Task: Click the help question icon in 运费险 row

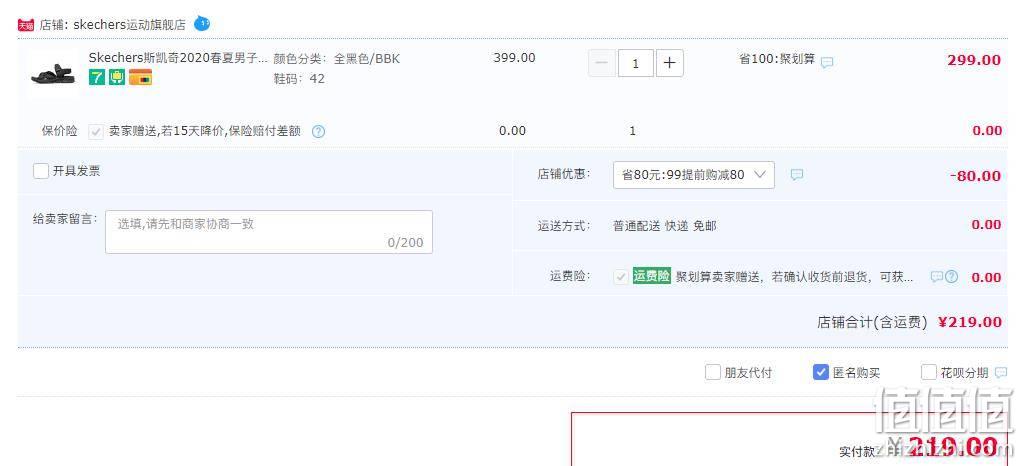Action: pos(951,277)
